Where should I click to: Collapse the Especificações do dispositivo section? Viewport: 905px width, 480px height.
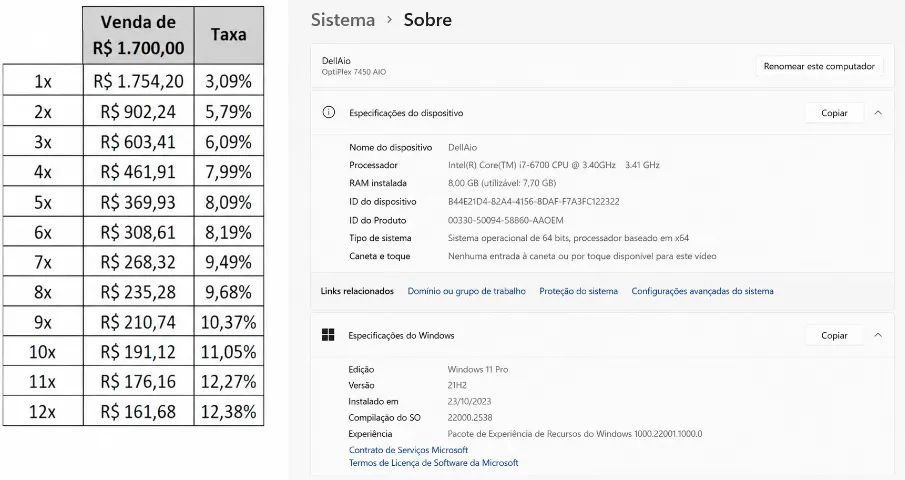click(x=878, y=112)
